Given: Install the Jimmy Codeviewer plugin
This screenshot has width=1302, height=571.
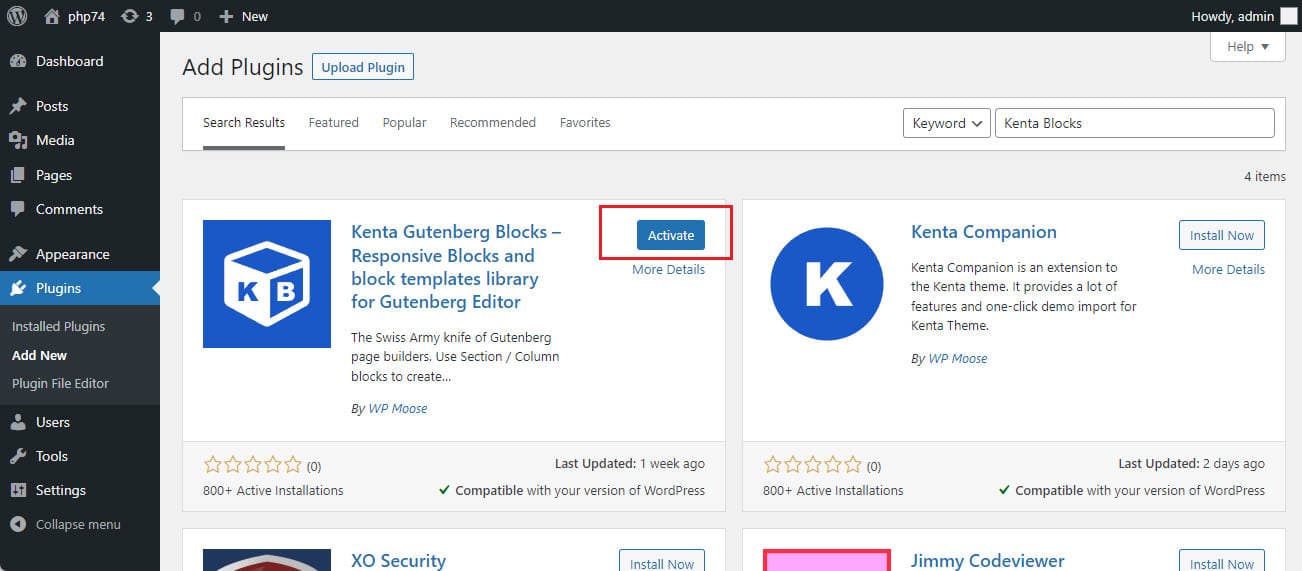Looking at the screenshot, I should (x=1222, y=563).
